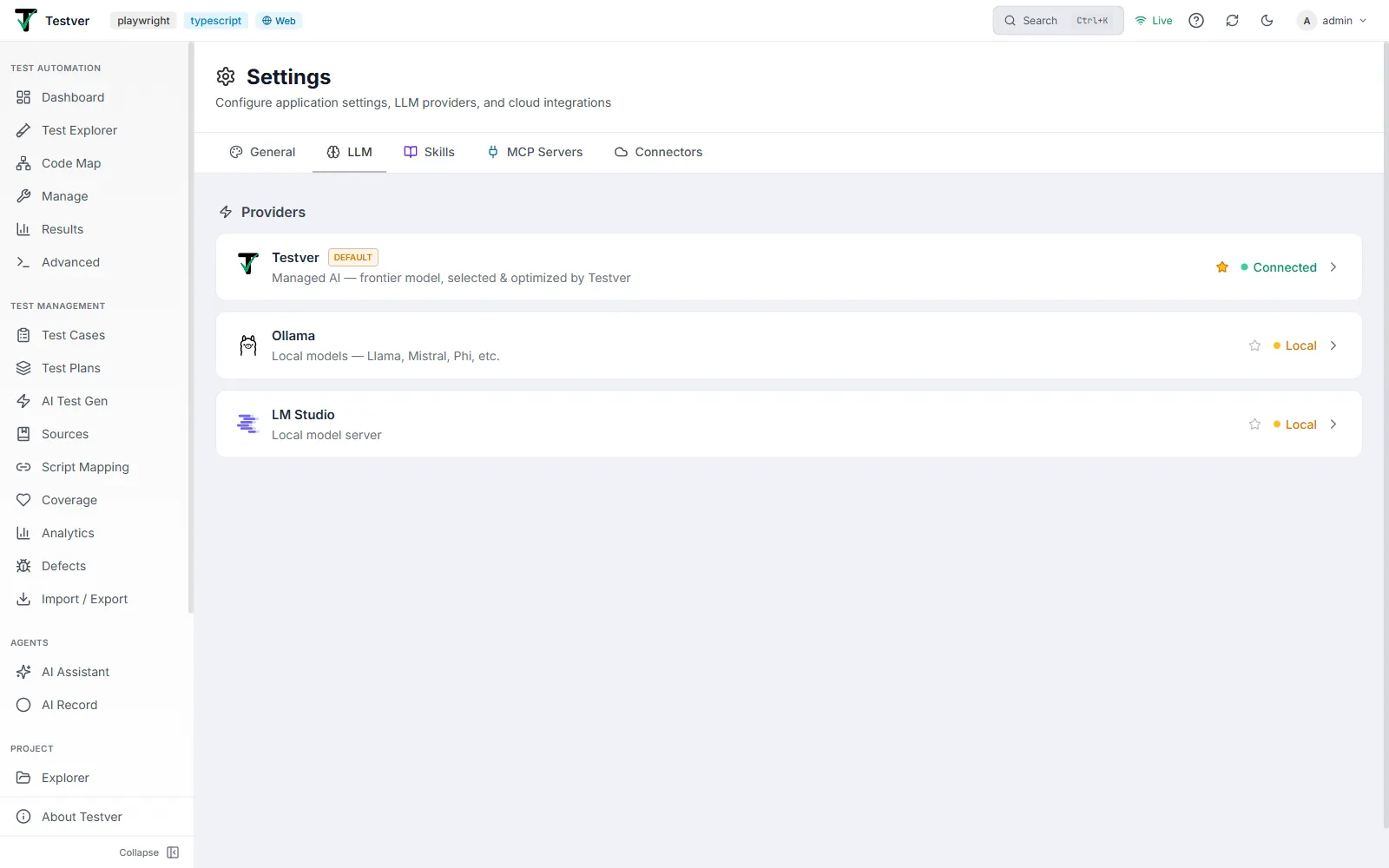Click the Live connection status indicator
This screenshot has width=1389, height=868.
pos(1154,21)
